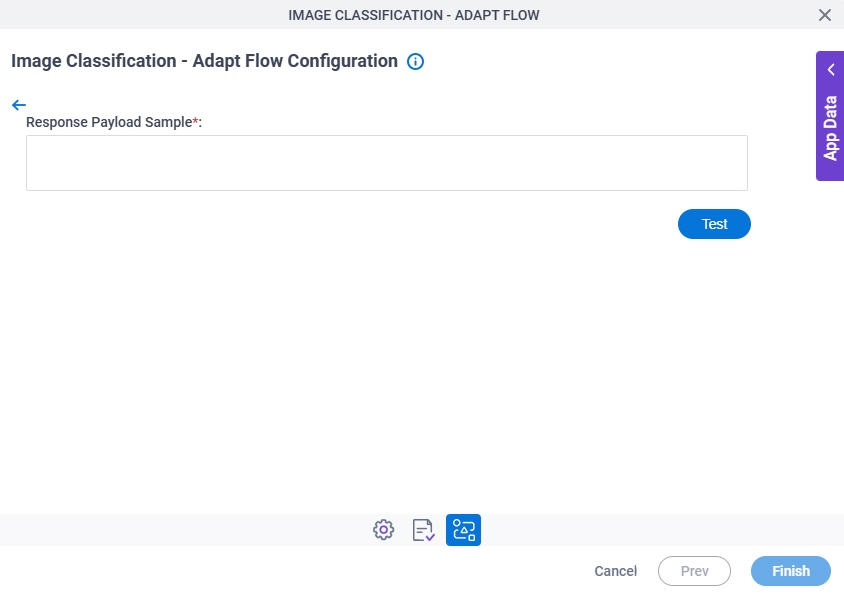Viewport: 844px width, 595px height.
Task: Go back using the blue left arrow
Action: (x=19, y=105)
